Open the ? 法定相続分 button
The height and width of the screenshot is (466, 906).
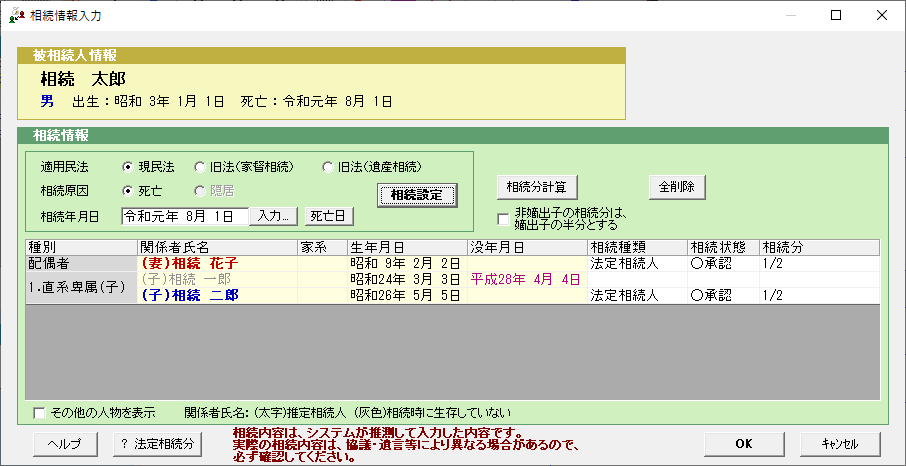(158, 444)
